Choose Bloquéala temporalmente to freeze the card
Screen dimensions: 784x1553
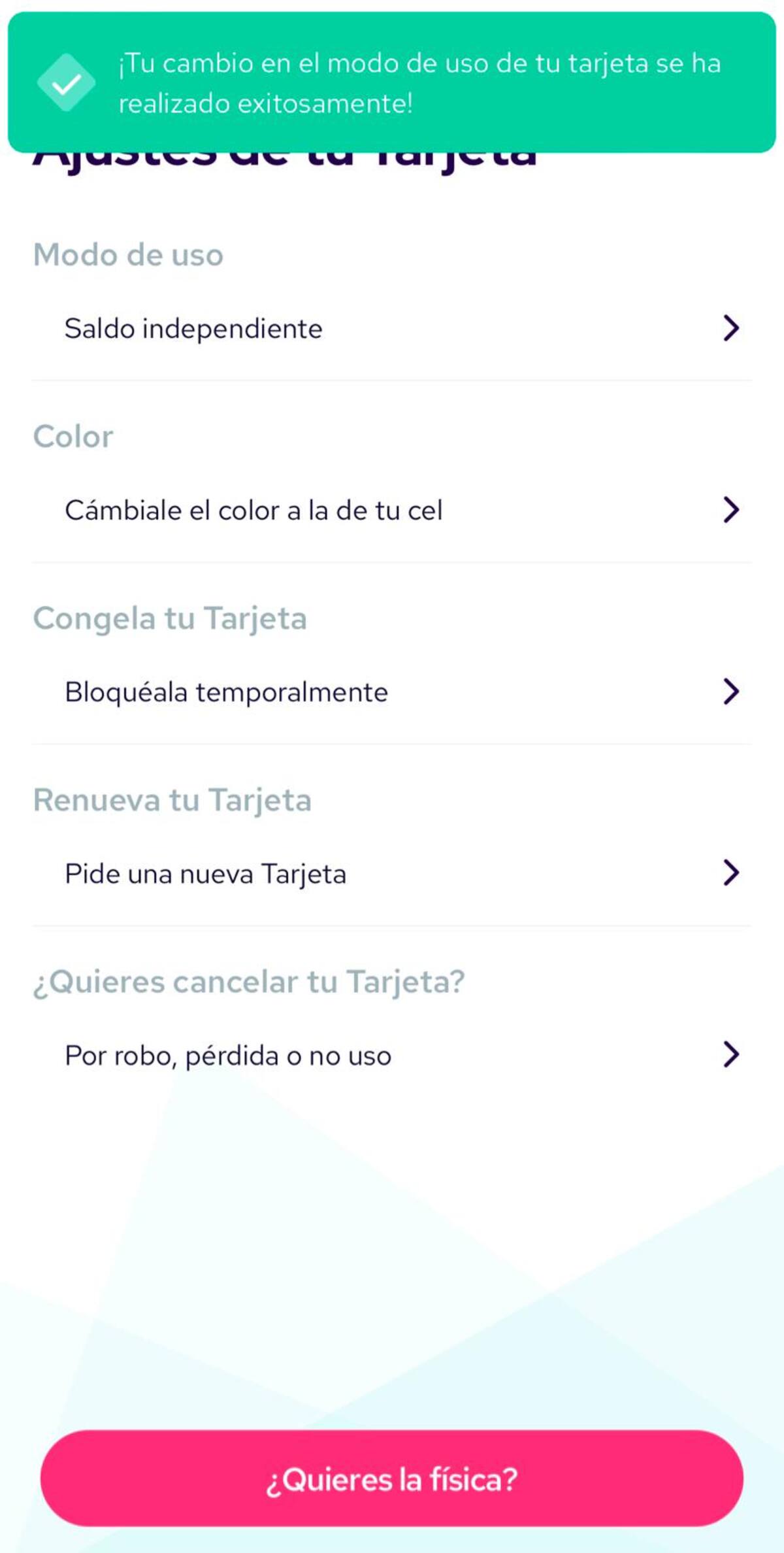click(x=226, y=692)
